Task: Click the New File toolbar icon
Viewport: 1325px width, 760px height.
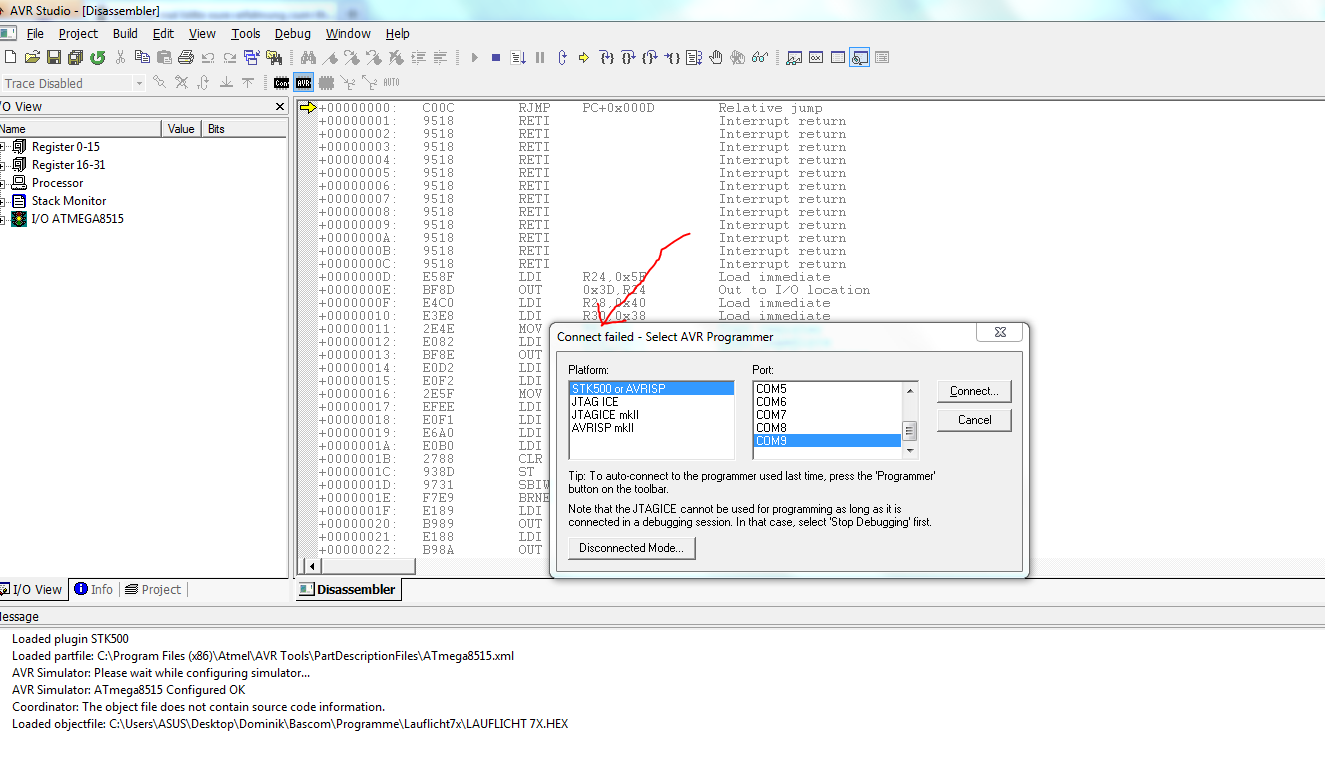Action: pyautogui.click(x=10, y=57)
